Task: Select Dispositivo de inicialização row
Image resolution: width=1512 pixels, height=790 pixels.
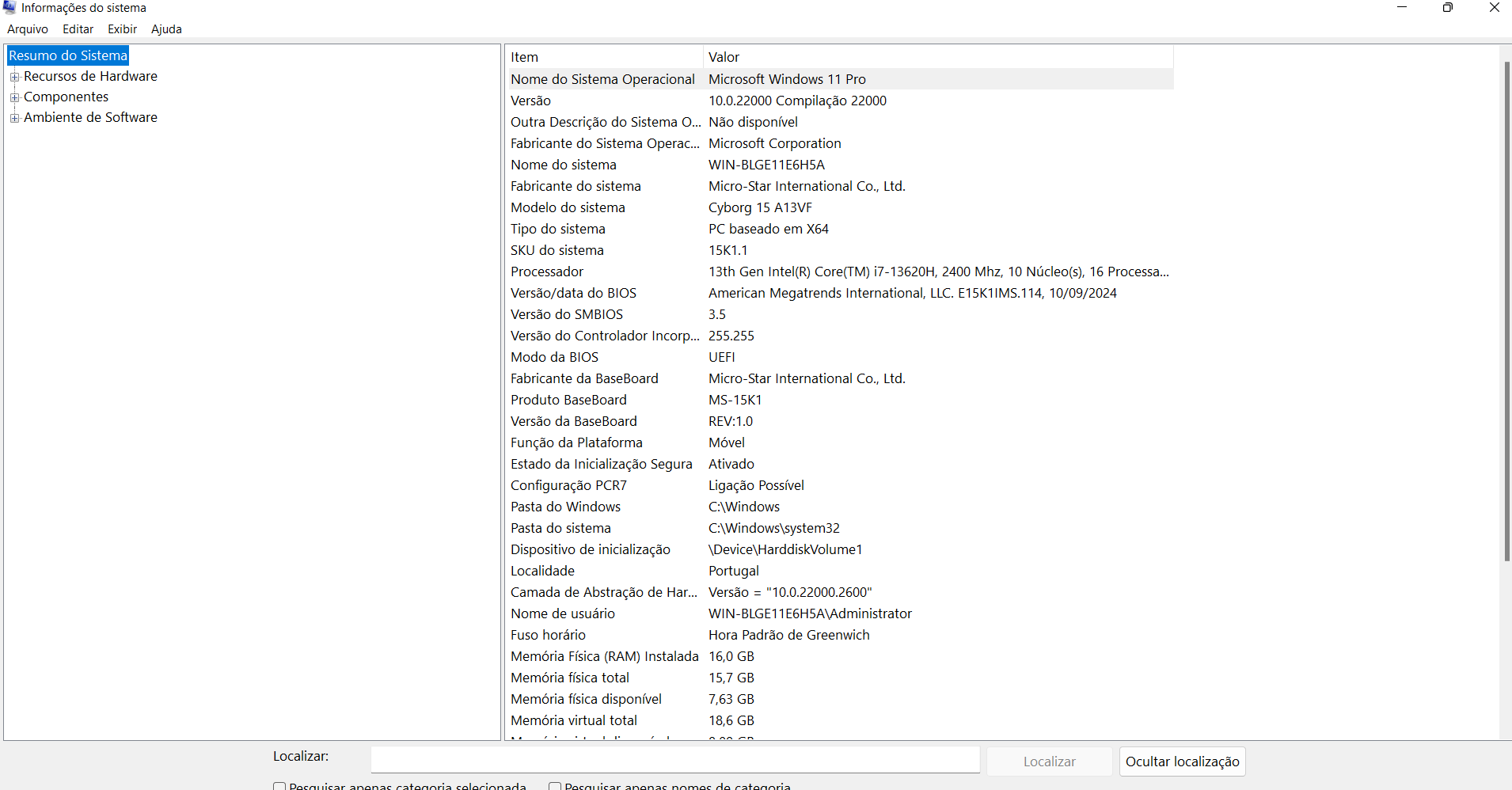Action: 839,549
